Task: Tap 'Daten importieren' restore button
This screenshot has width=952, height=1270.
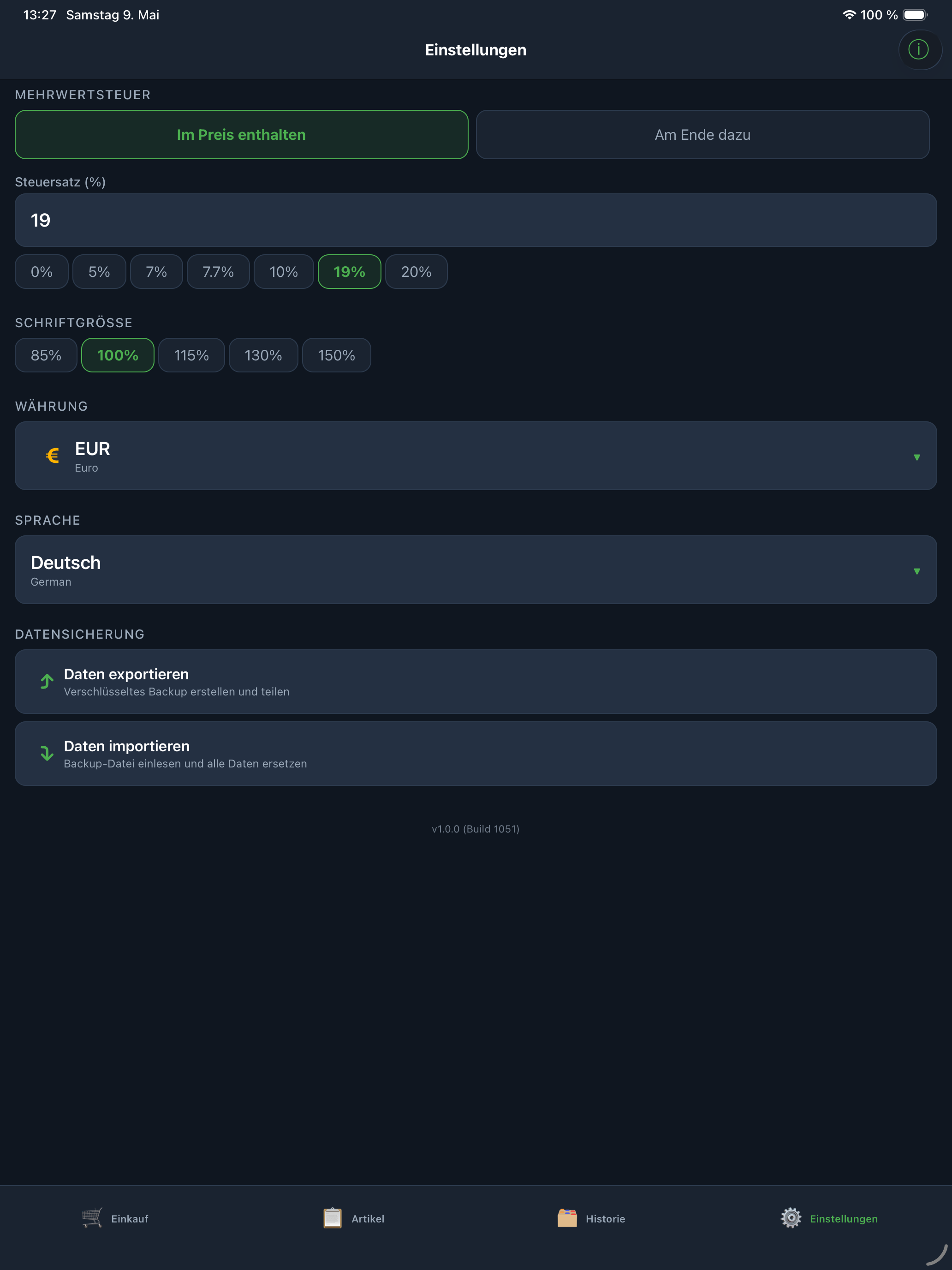Action: (x=476, y=753)
